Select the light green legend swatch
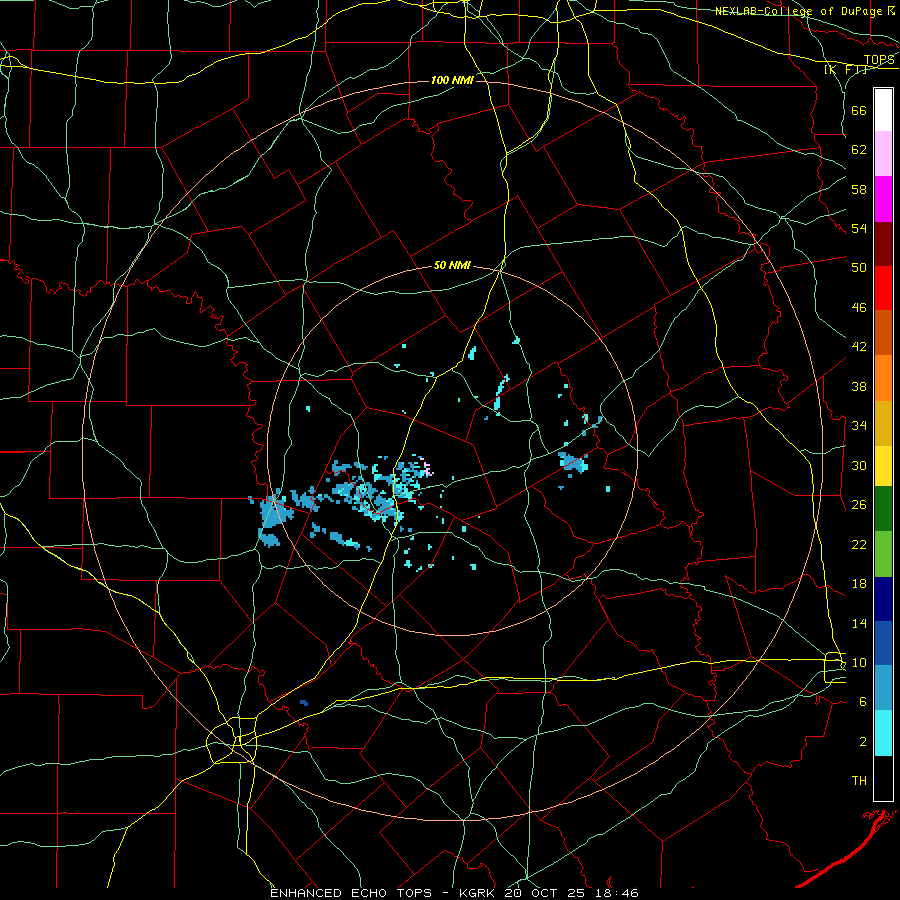Viewport: 900px width, 900px height. (x=883, y=554)
